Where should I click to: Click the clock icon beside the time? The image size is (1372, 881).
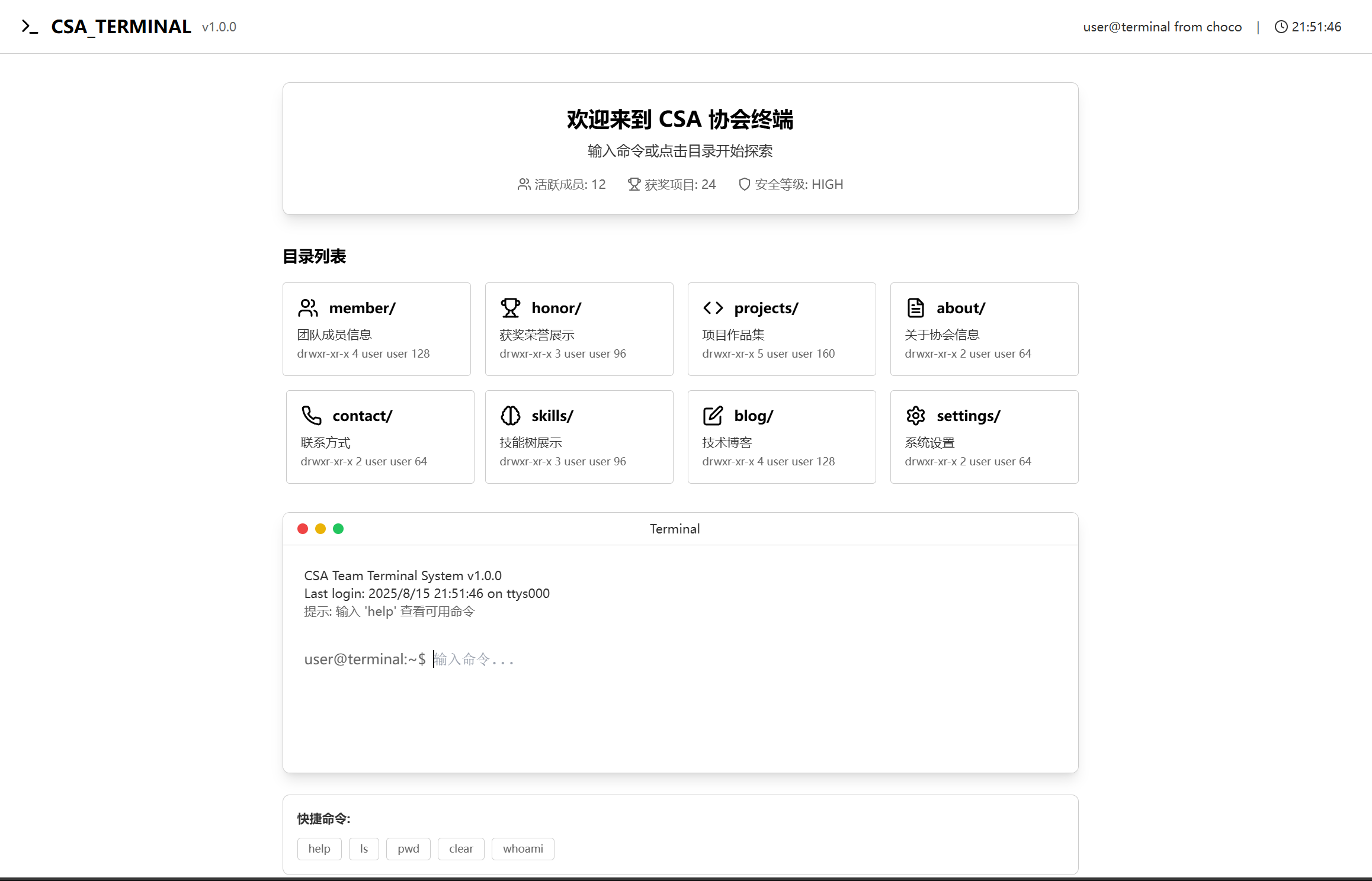1281,27
